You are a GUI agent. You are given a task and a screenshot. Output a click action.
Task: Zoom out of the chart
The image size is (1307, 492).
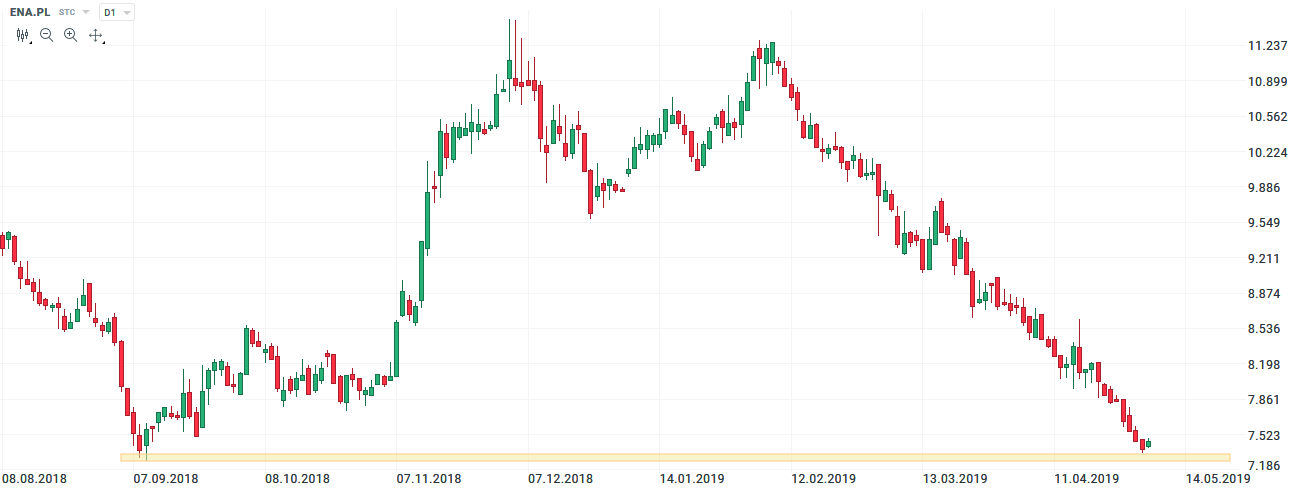pos(47,35)
